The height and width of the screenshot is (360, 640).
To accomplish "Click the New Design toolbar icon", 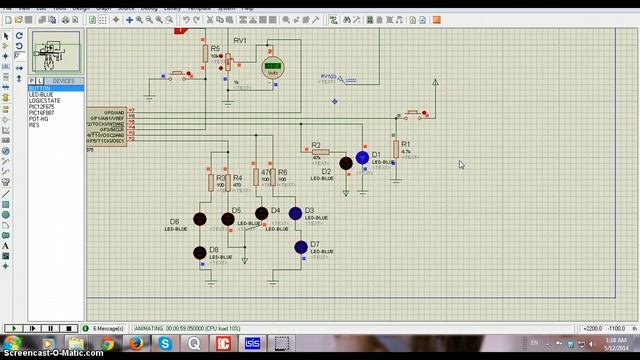I will coord(8,20).
